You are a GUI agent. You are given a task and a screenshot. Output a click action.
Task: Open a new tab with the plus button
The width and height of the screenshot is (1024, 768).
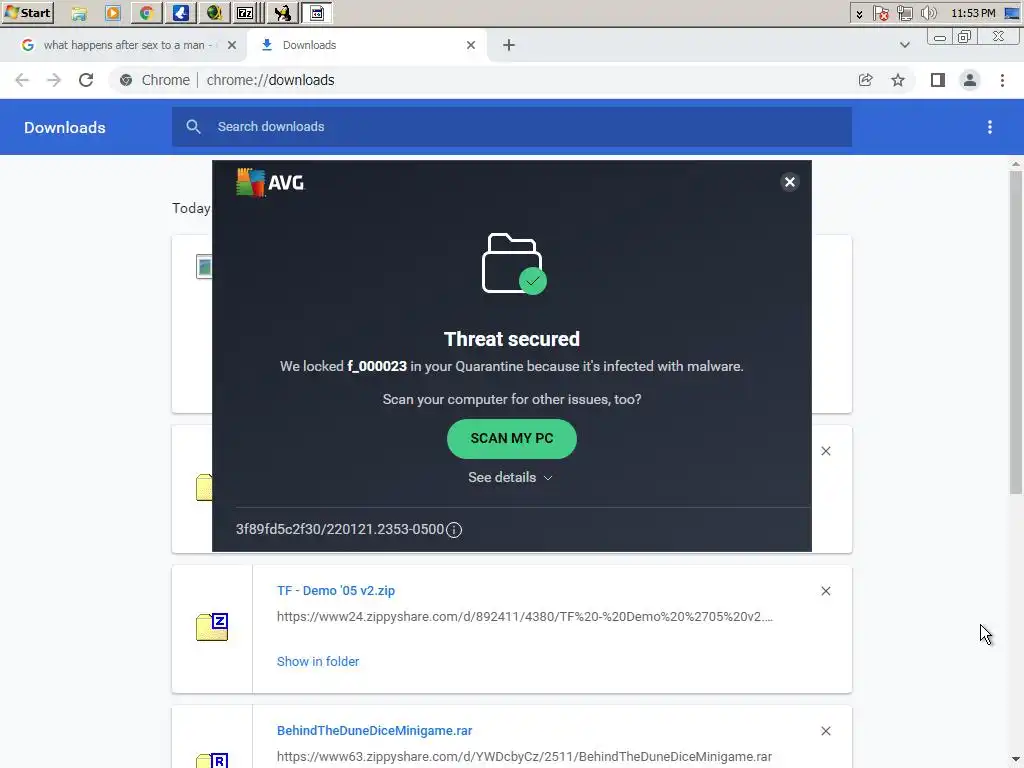[x=509, y=45]
